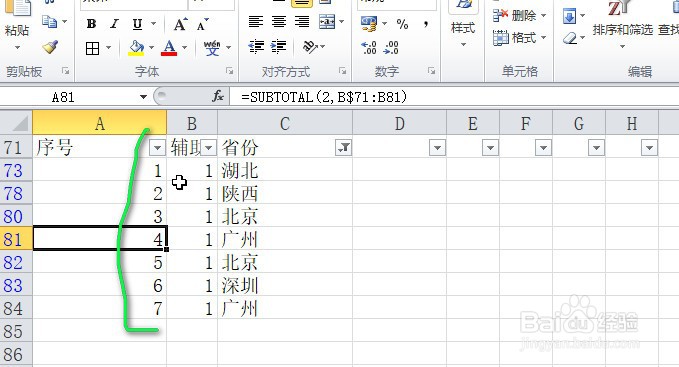Click the Select All corner of the grid

tap(16, 123)
